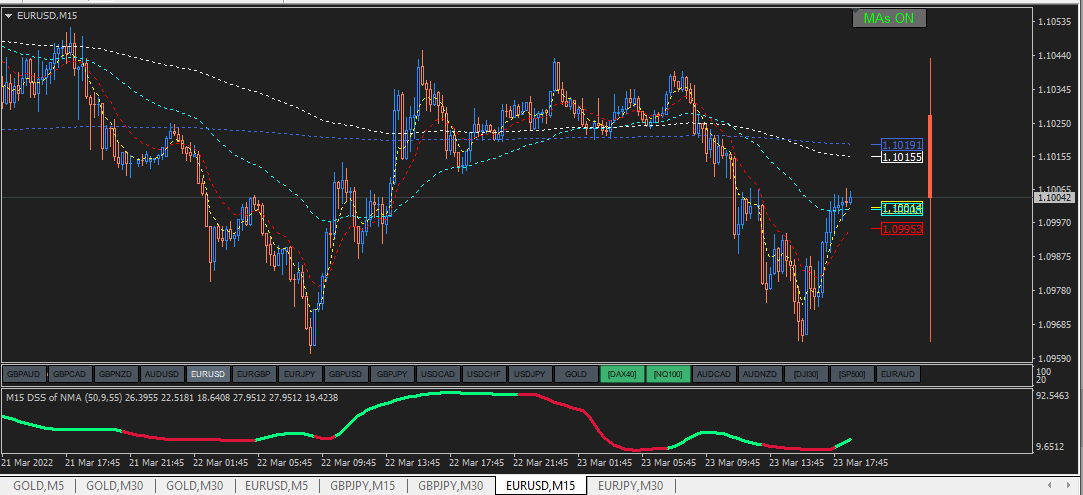Click the 22 Mar 13:45 time label
The image size is (1083, 495).
(411, 462)
